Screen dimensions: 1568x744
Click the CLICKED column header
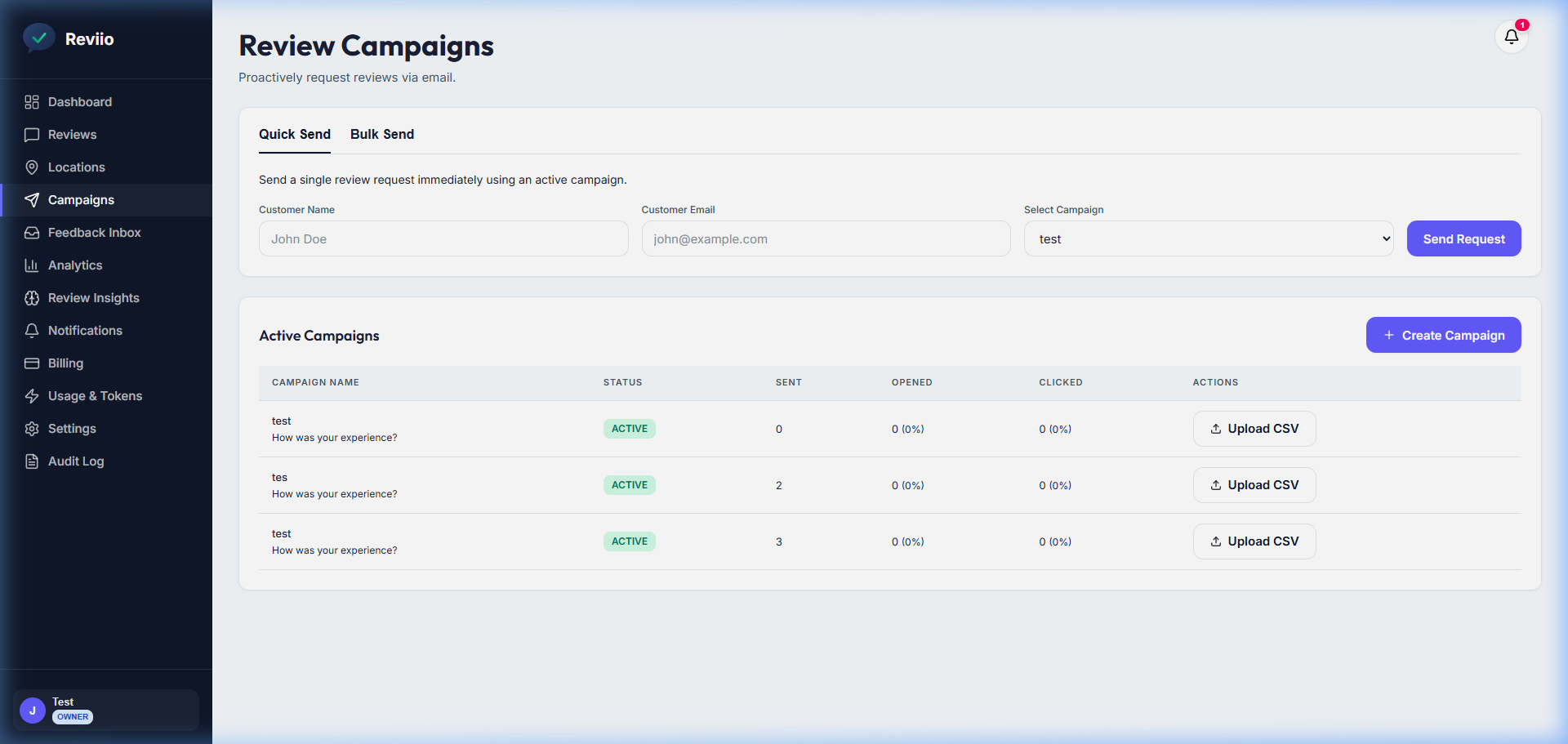[1061, 382]
